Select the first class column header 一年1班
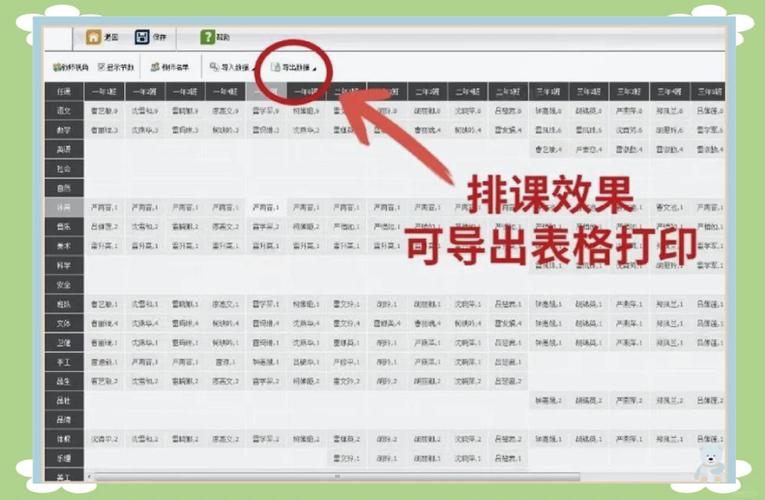Viewport: 765px width, 500px height. pos(104,91)
